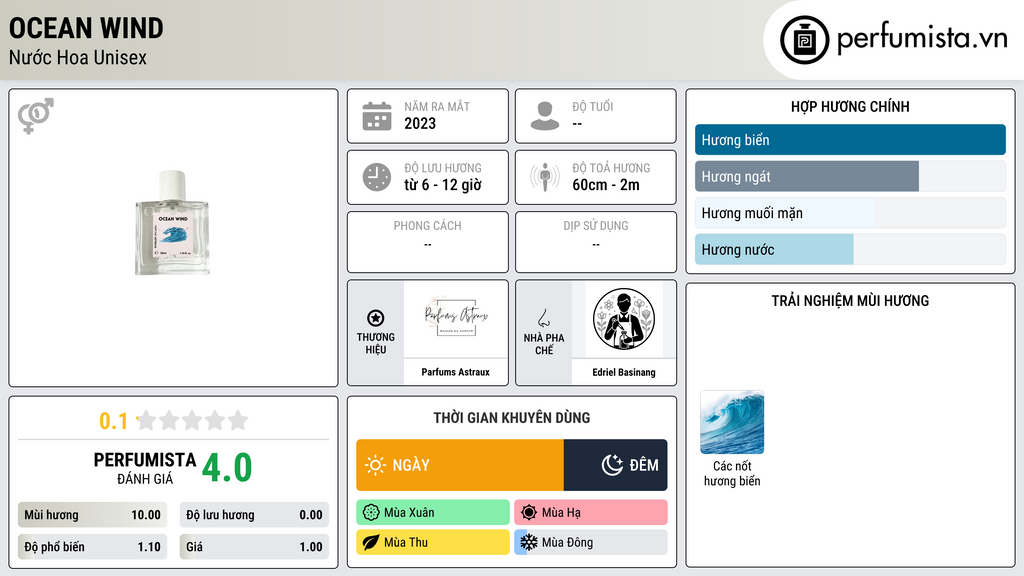Image resolution: width=1024 pixels, height=576 pixels.
Task: Click the nose perfumer icon
Action: 543,318
